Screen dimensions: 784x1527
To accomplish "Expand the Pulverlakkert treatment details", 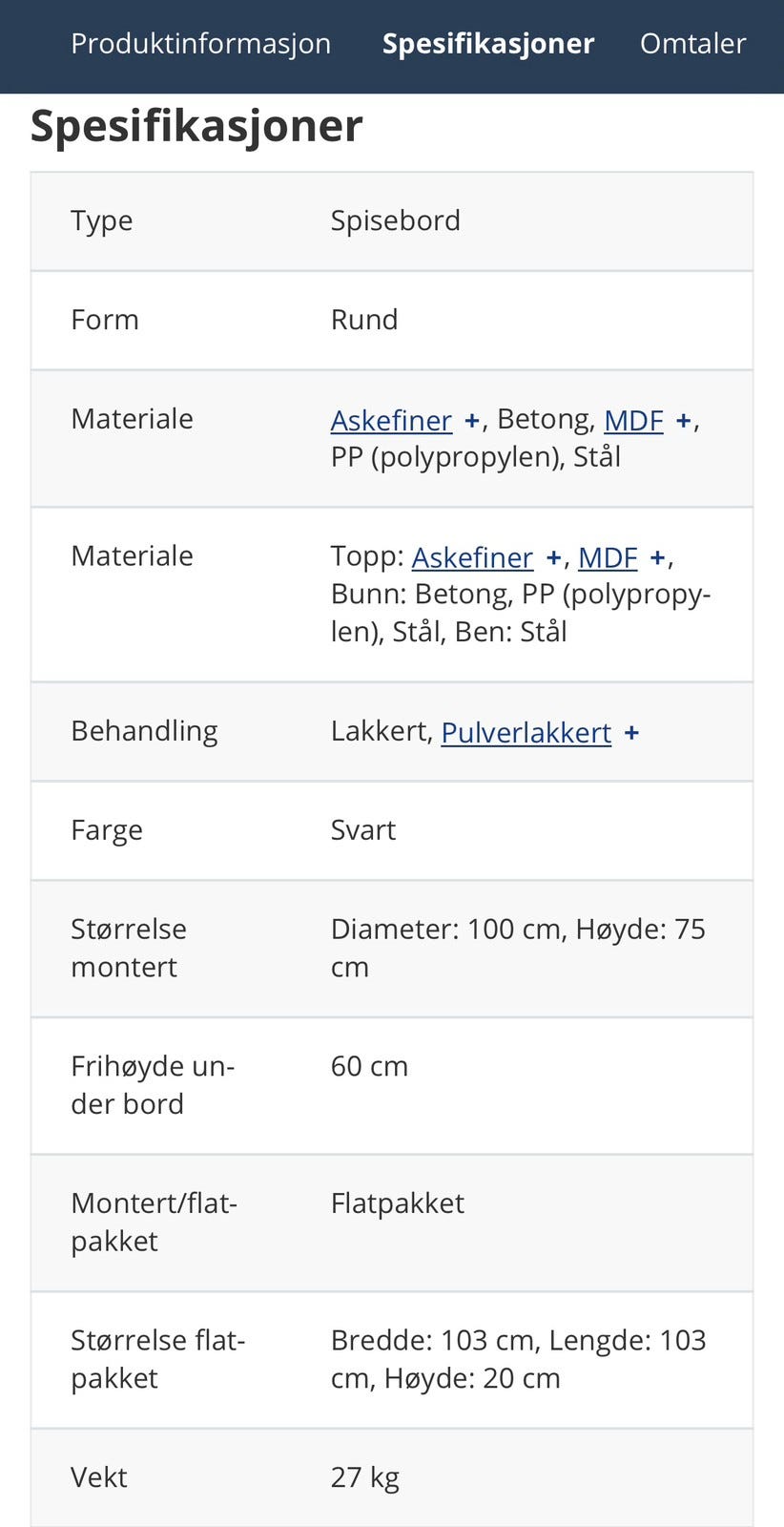I will [633, 732].
